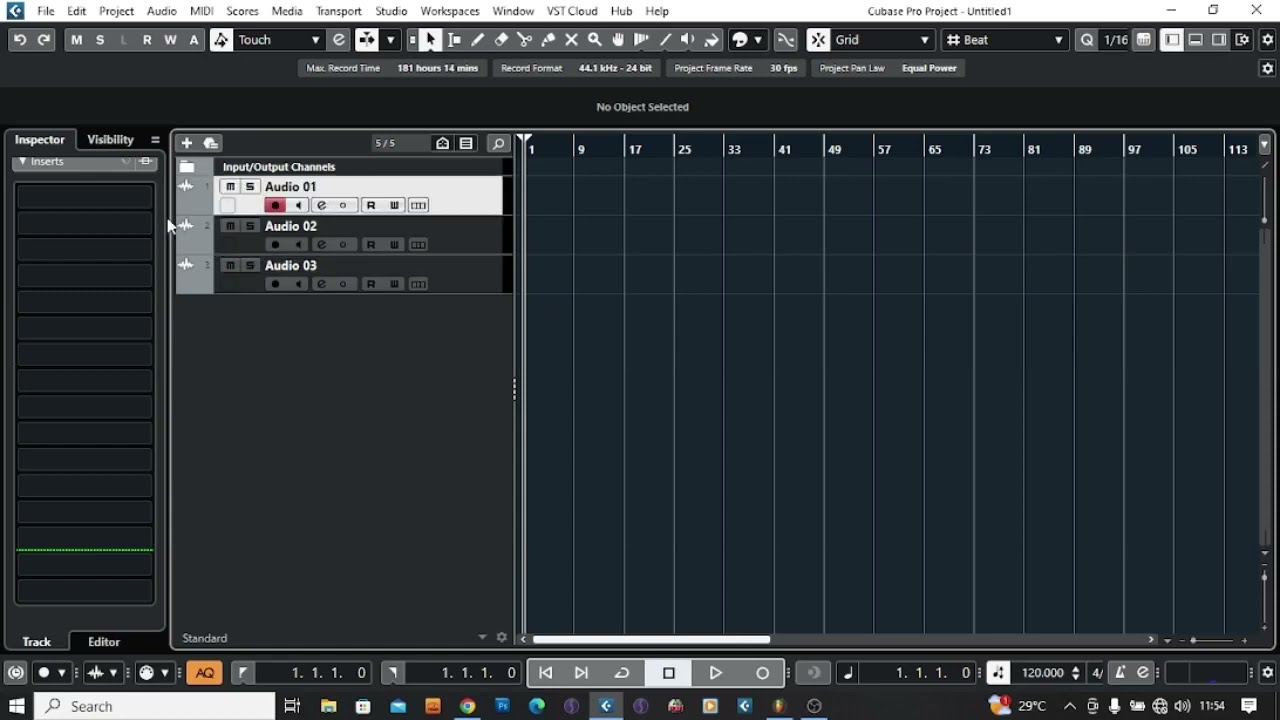
Task: Click ruler marker at bar 33
Action: (734, 149)
